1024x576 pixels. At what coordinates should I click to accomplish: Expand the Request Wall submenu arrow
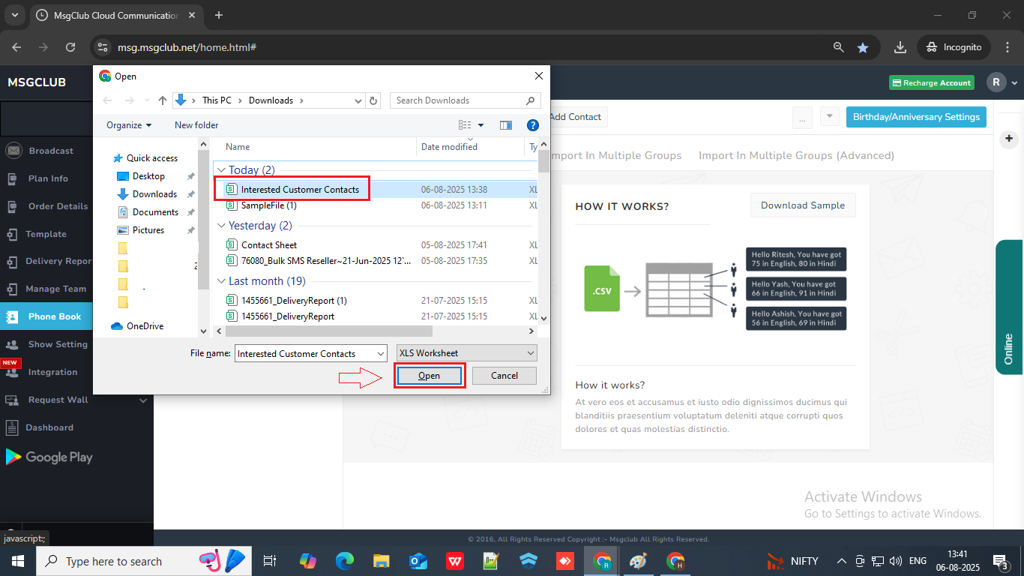(x=143, y=400)
